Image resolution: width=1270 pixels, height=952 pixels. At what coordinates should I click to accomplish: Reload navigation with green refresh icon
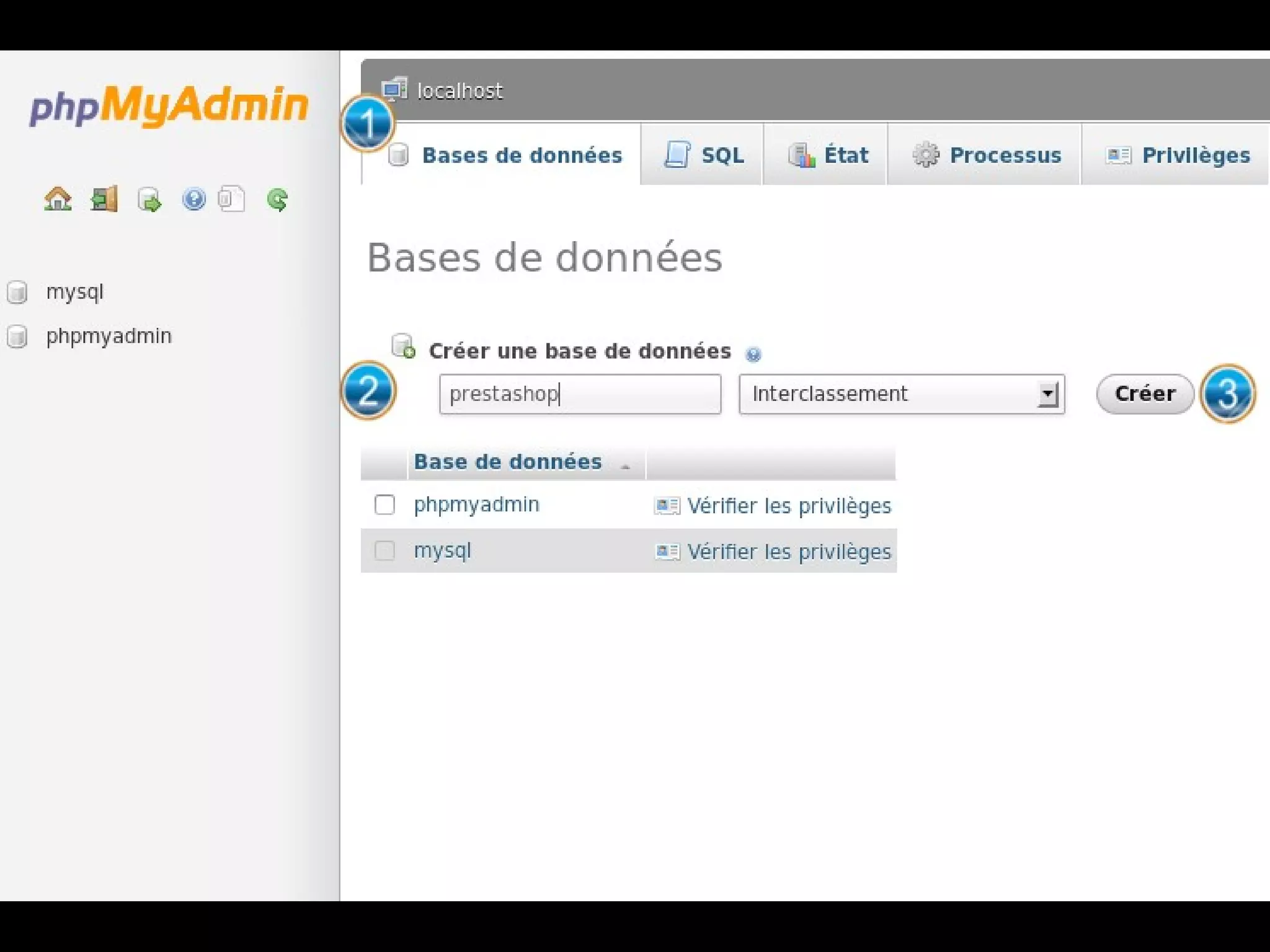pos(277,199)
